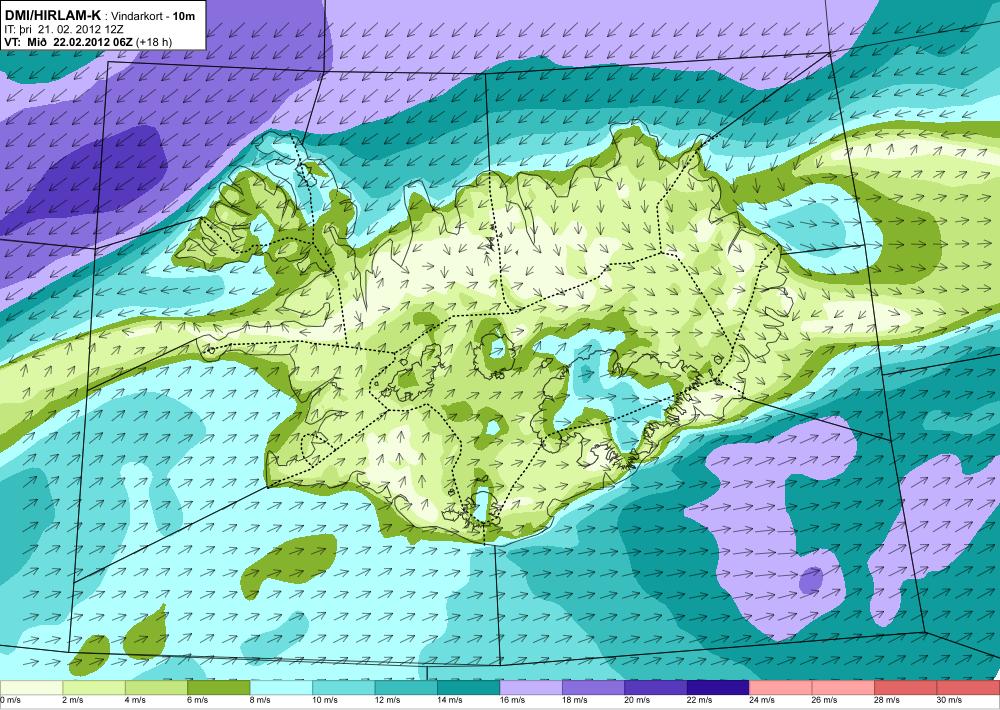Image resolution: width=1000 pixels, height=710 pixels.
Task: Click the 22–24 m/s dark indigo legend swatch
Action: [719, 687]
